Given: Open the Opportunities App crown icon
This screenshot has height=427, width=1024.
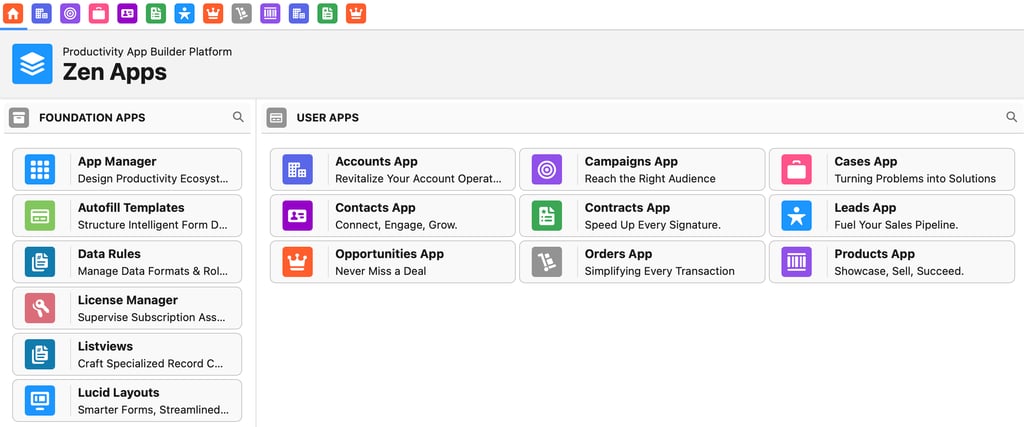Looking at the screenshot, I should click(x=297, y=262).
